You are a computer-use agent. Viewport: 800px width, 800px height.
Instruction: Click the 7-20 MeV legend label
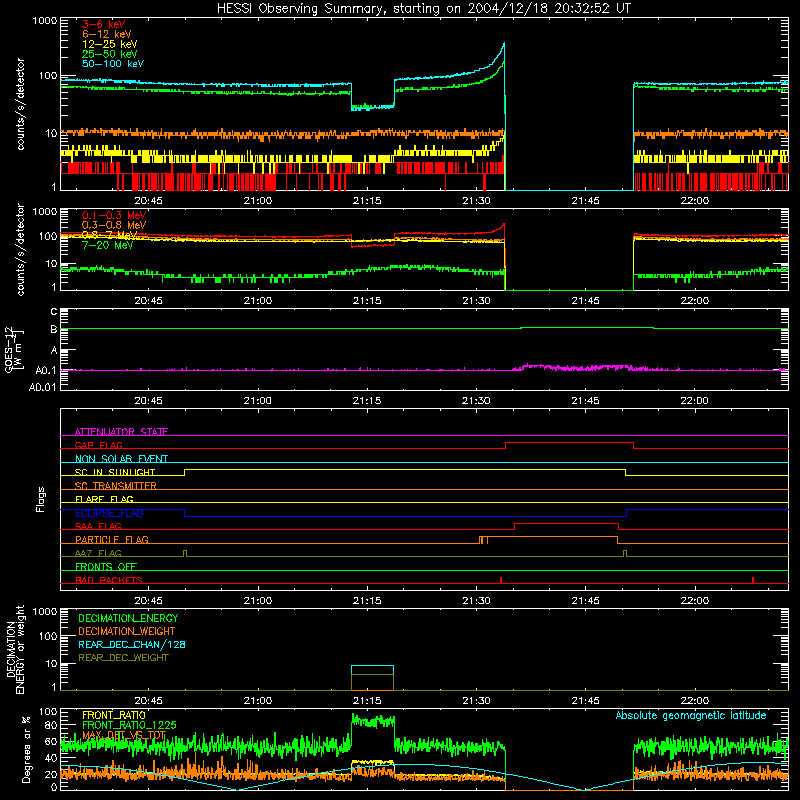(x=107, y=245)
